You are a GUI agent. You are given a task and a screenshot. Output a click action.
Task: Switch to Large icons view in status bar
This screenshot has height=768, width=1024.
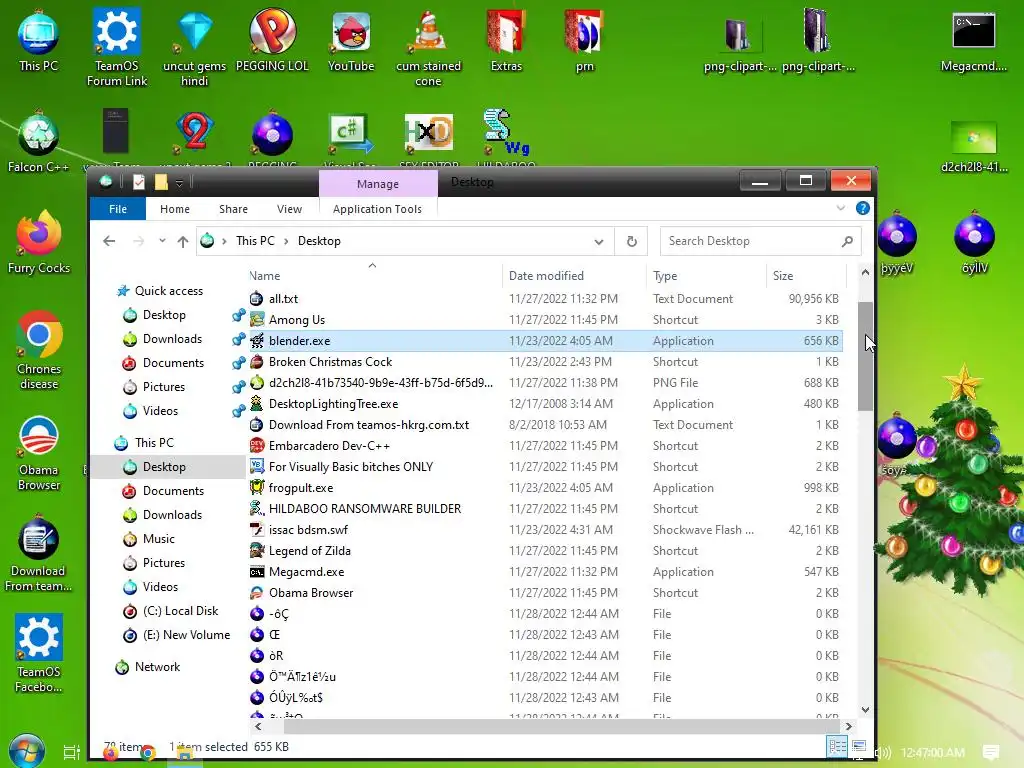coord(859,746)
